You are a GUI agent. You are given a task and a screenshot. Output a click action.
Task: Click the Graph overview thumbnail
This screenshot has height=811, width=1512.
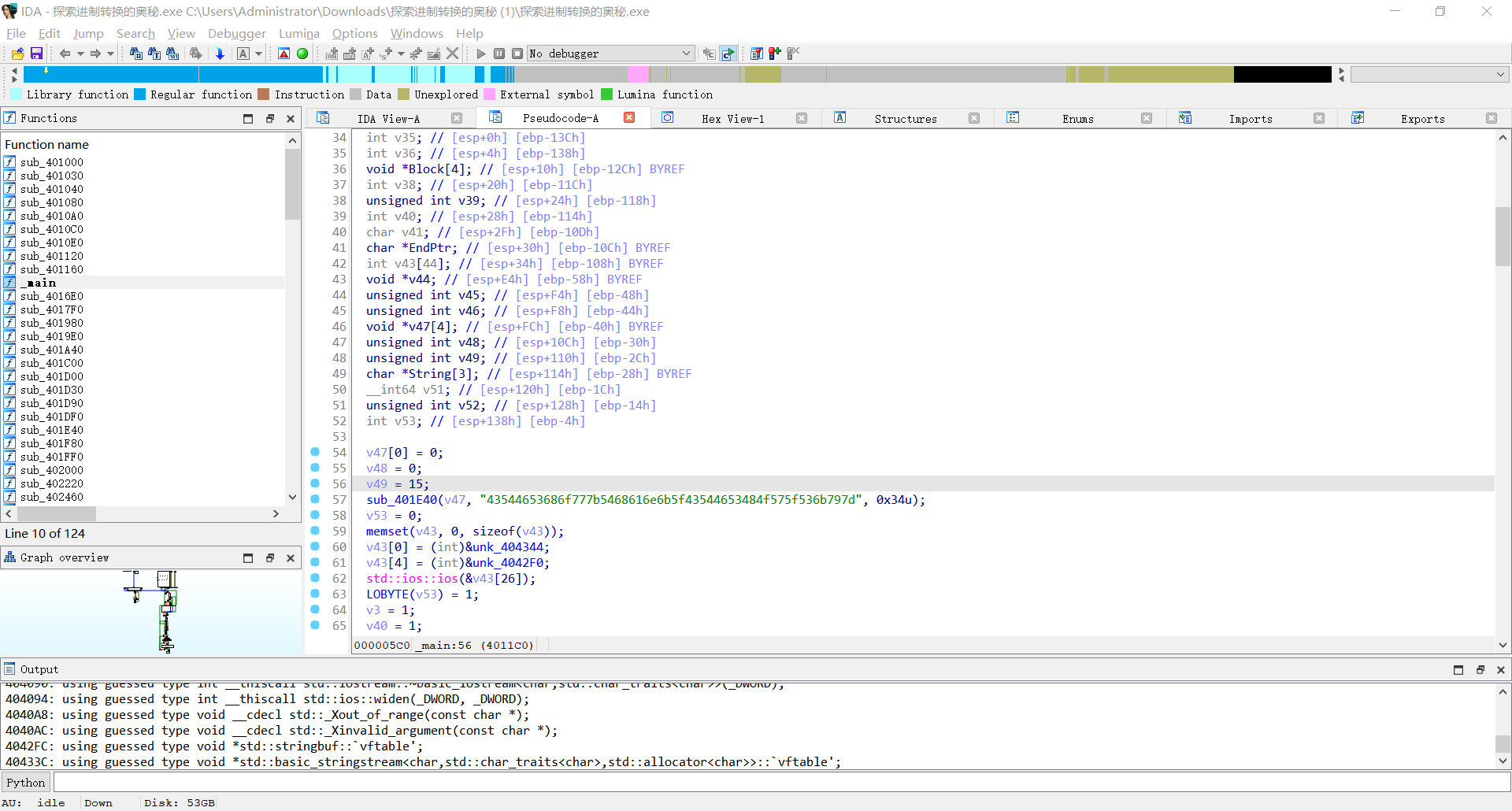point(152,612)
